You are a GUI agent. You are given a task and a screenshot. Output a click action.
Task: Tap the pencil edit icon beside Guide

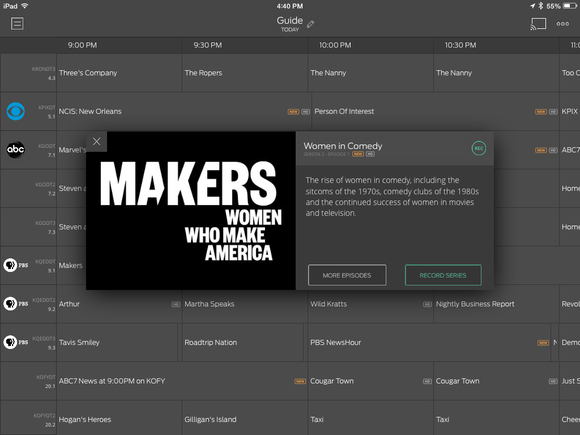coord(311,24)
